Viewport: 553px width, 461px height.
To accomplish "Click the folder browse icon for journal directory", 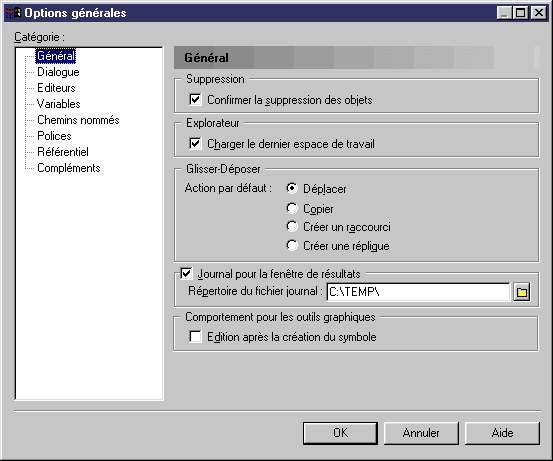I will point(521,292).
